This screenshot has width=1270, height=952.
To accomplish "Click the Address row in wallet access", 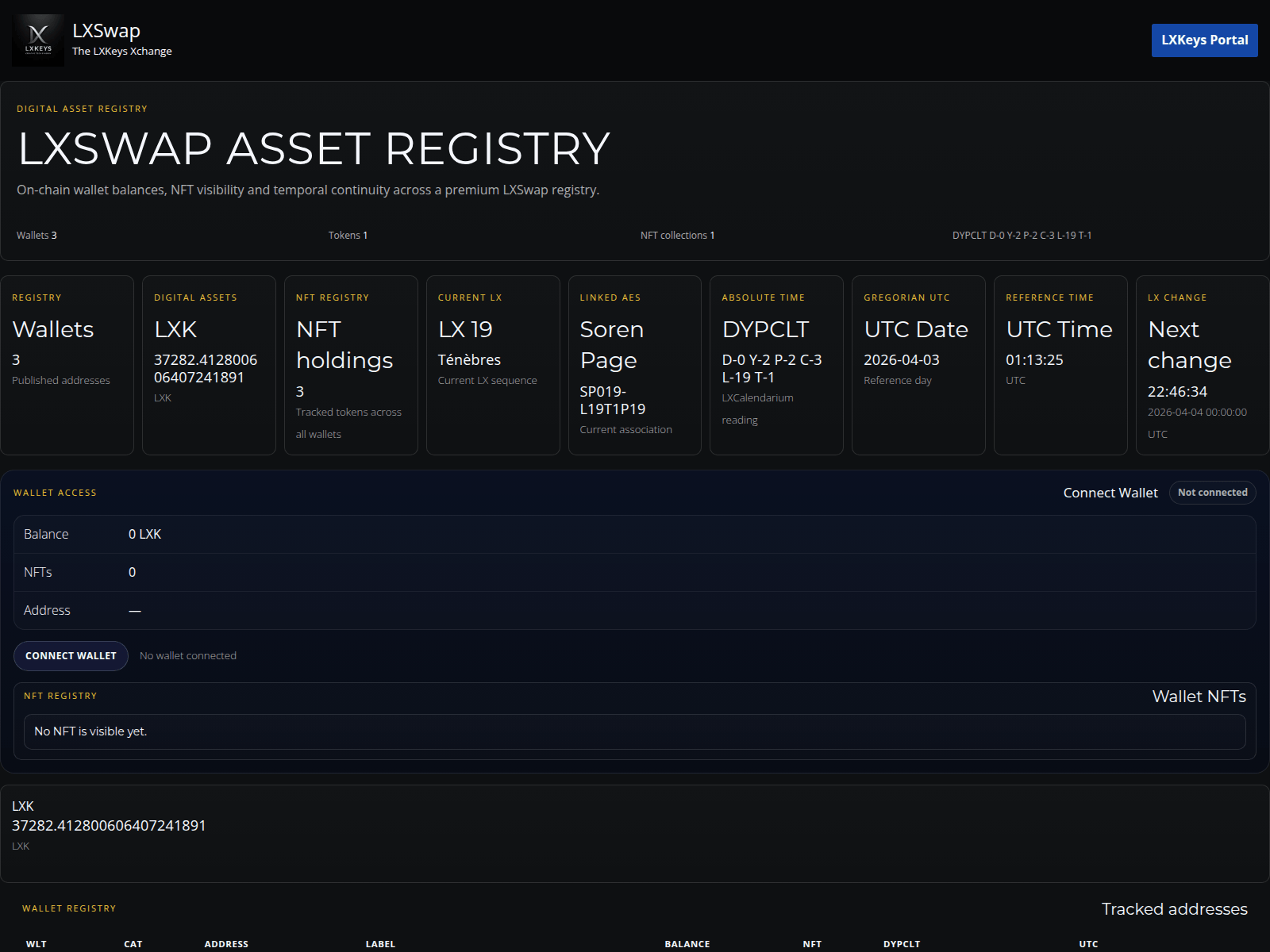I will [635, 611].
